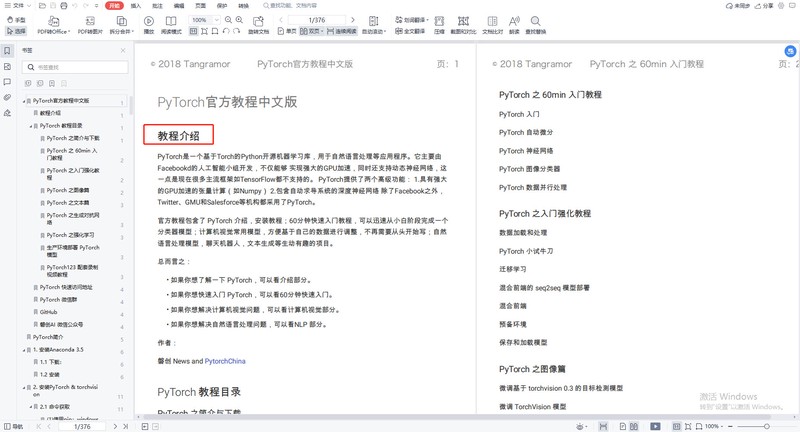Toggle single page layout in status bar
800x432 pixels.
(x=622, y=426)
